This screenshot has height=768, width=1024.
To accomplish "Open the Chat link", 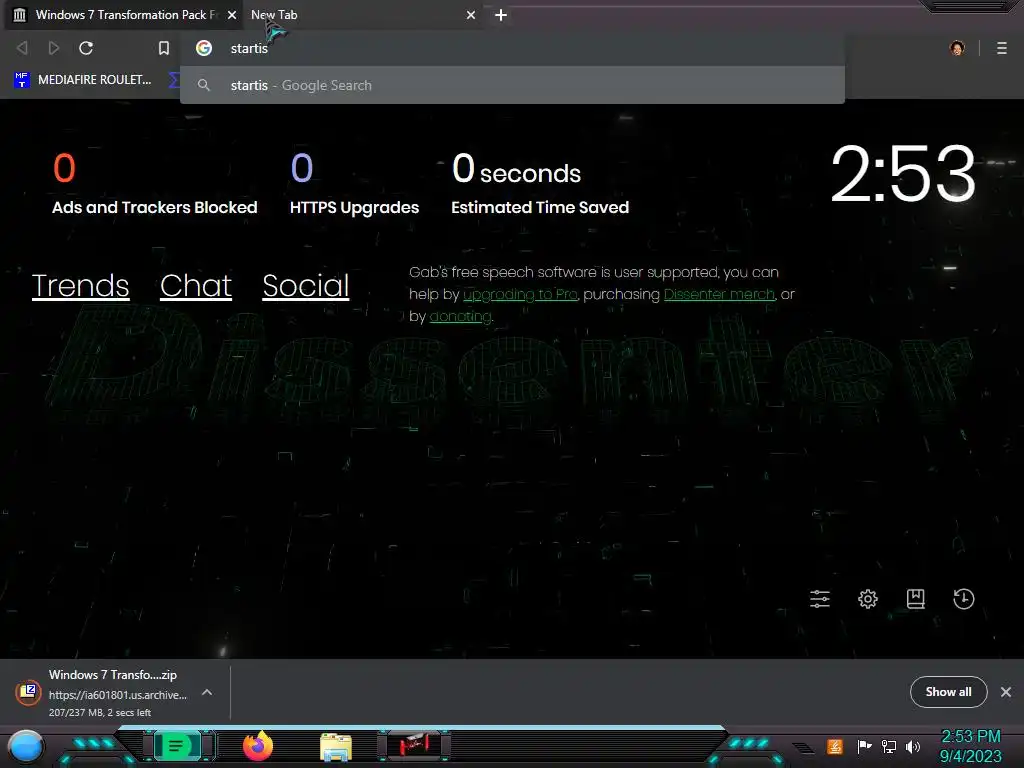I will click(x=196, y=286).
